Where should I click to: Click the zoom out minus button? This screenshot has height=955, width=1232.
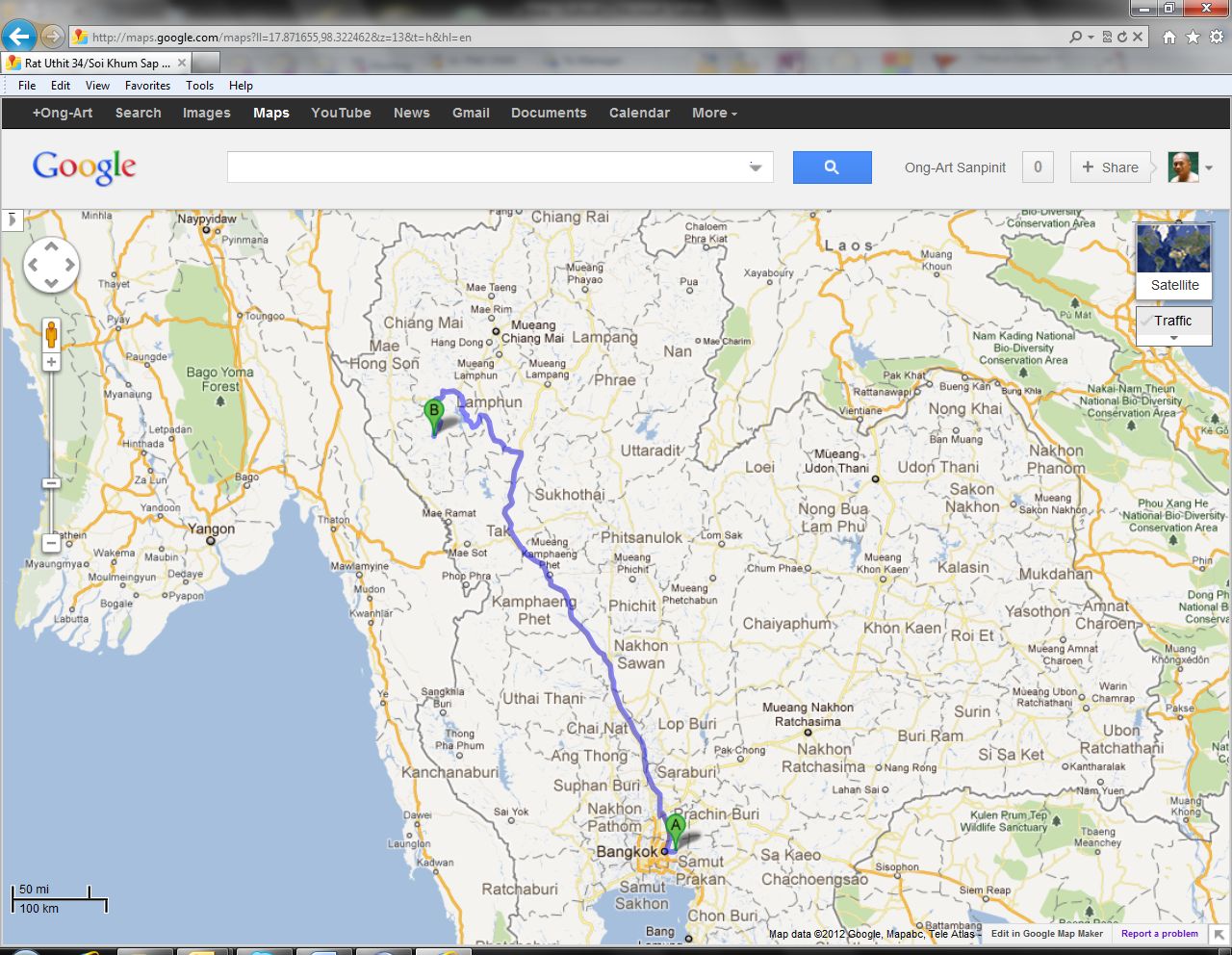click(x=51, y=544)
